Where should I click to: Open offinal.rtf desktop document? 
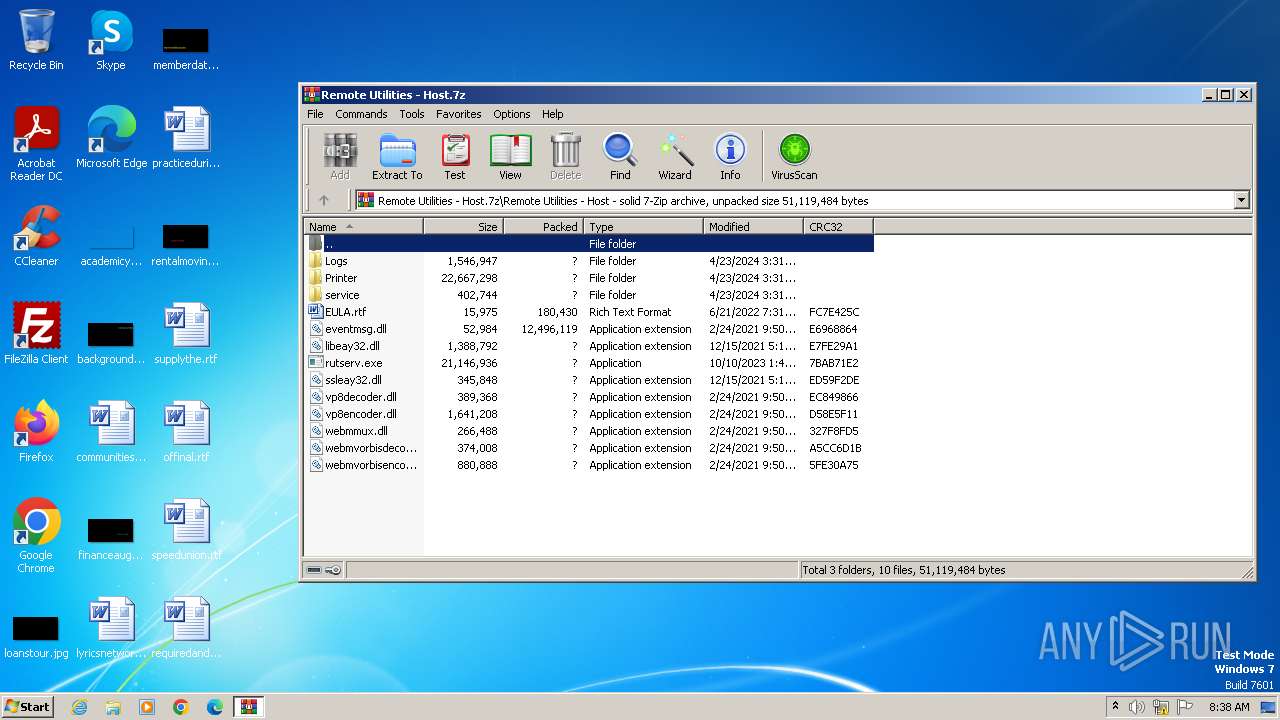pos(186,432)
